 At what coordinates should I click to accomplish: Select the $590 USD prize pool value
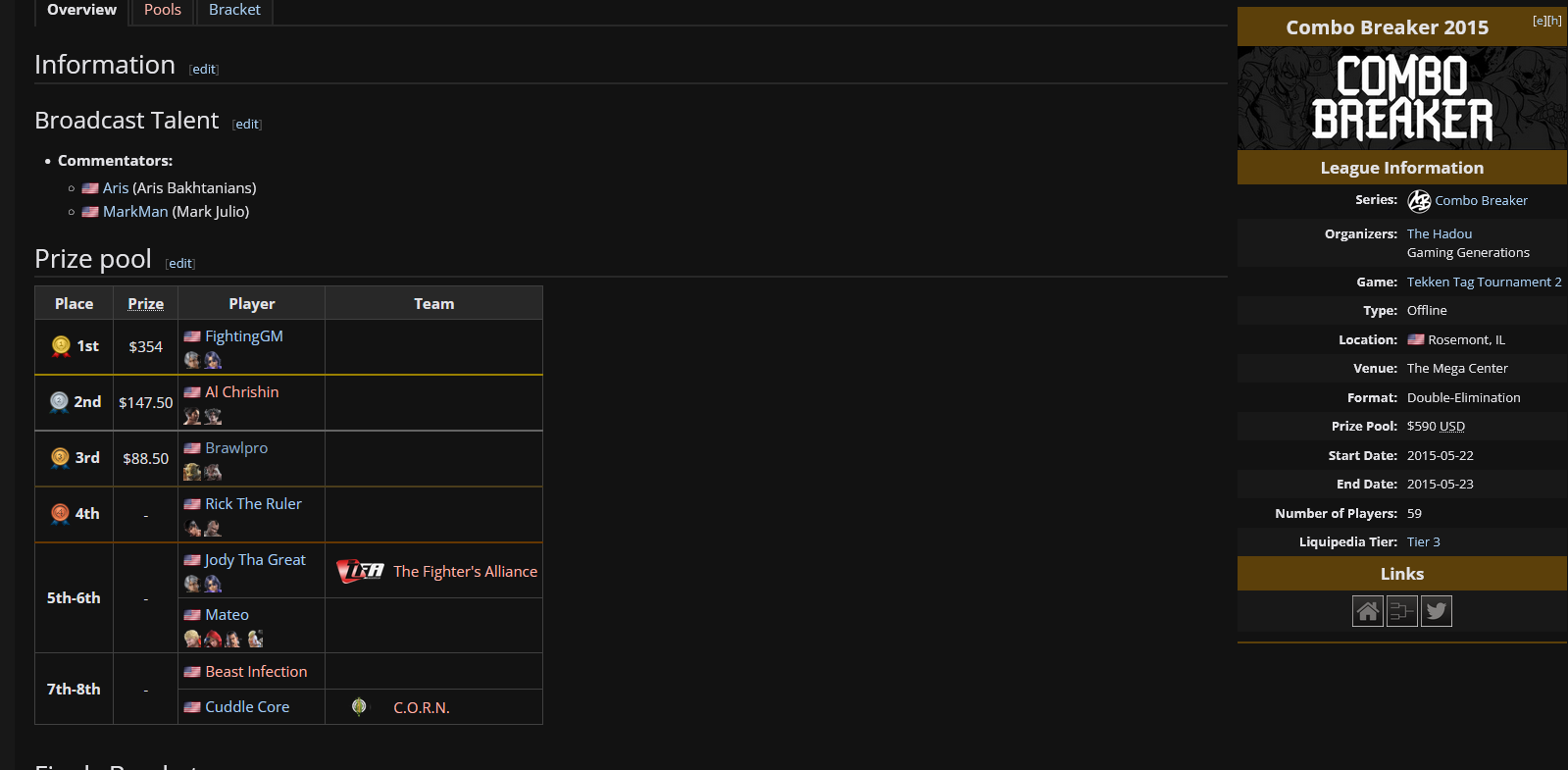tap(1436, 427)
